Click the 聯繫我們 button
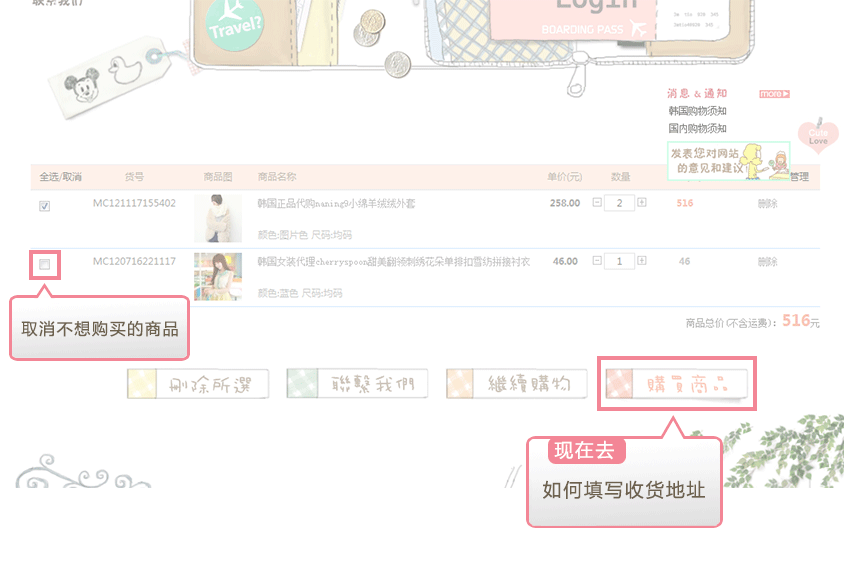 point(357,383)
